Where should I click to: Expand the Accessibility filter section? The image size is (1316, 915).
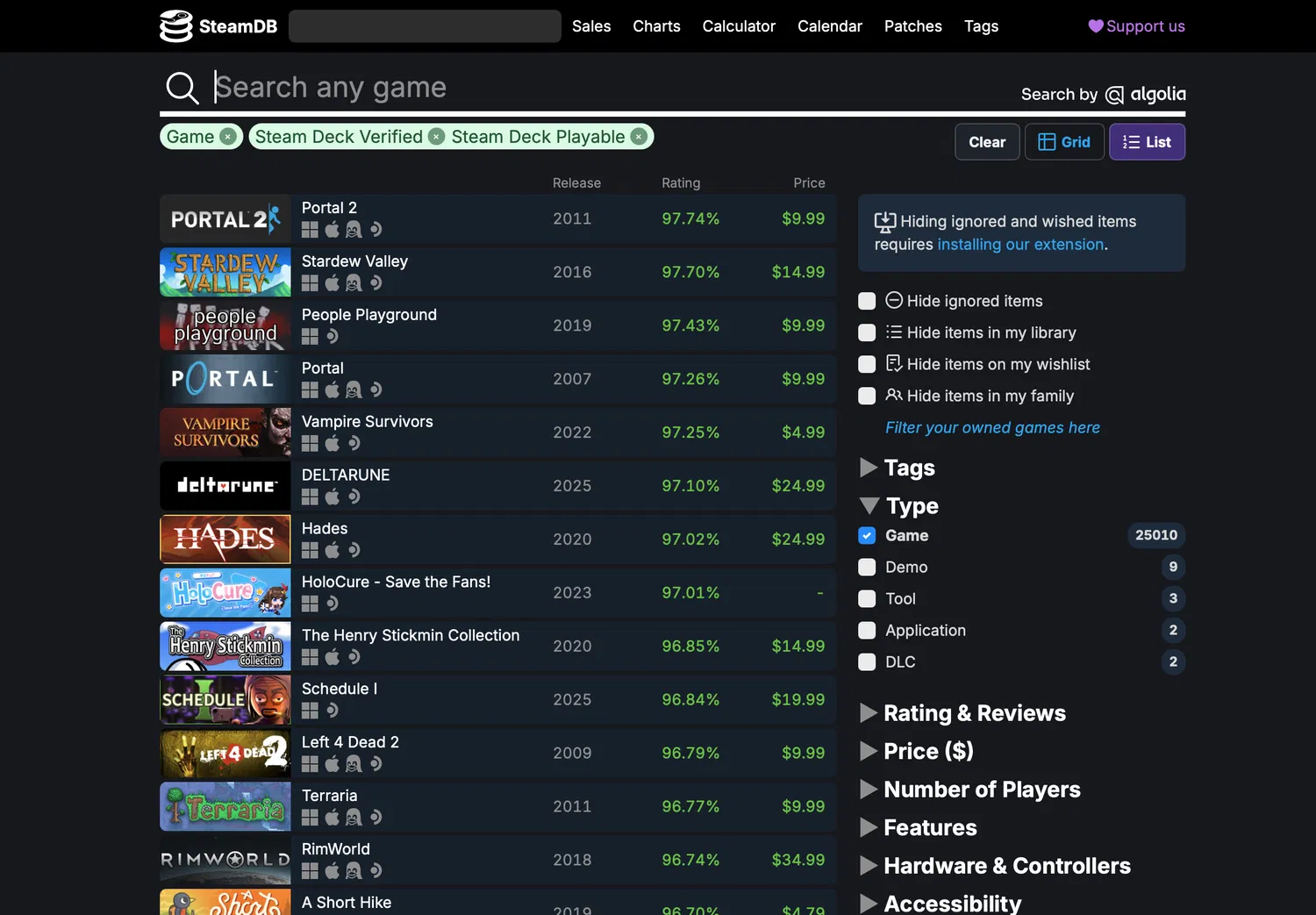click(940, 904)
